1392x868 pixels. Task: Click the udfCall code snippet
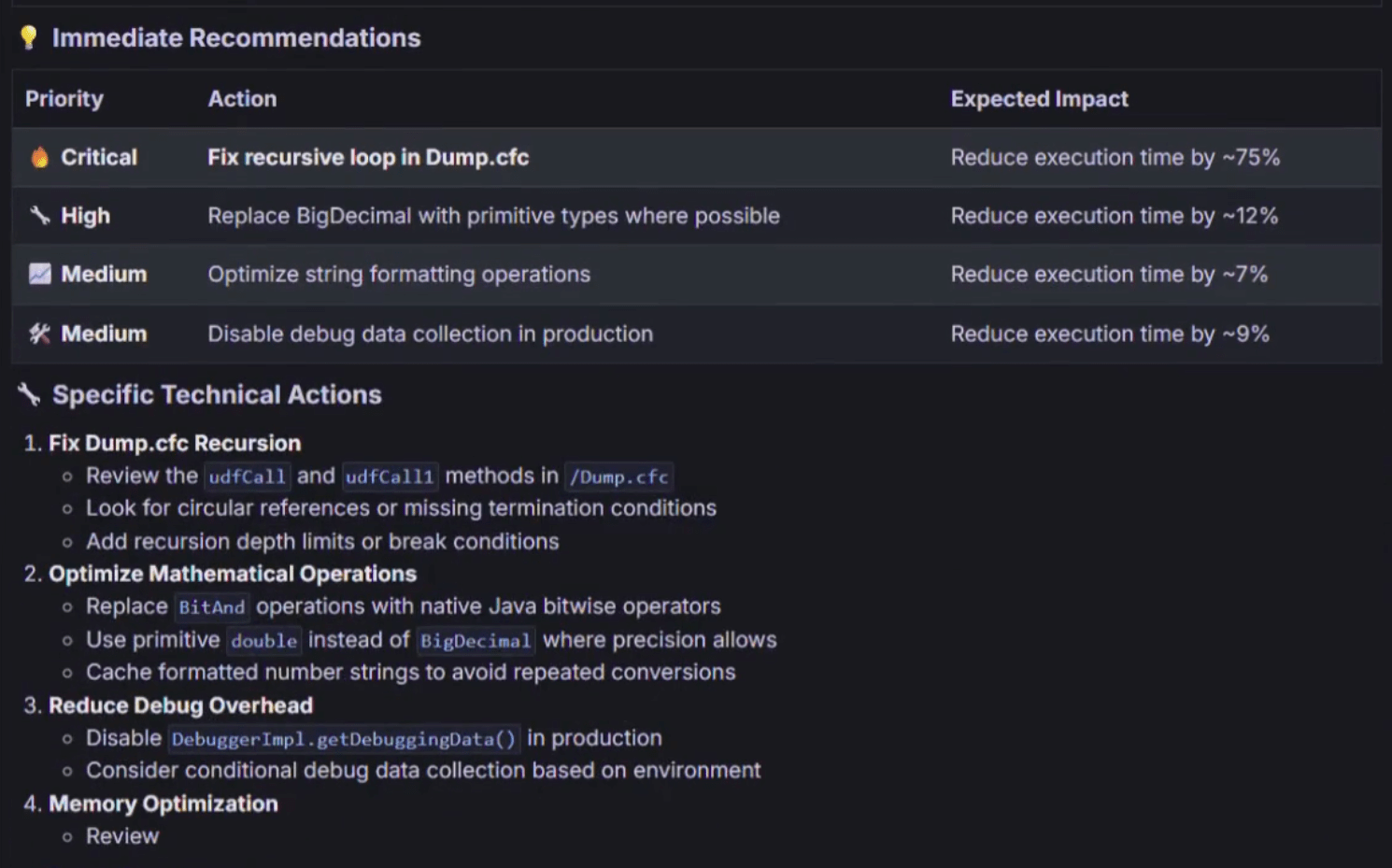click(247, 477)
